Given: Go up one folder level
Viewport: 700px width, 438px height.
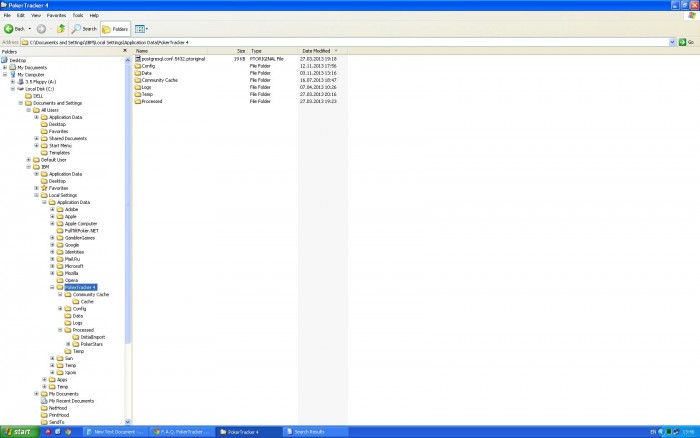Looking at the screenshot, I should click(x=61, y=29).
